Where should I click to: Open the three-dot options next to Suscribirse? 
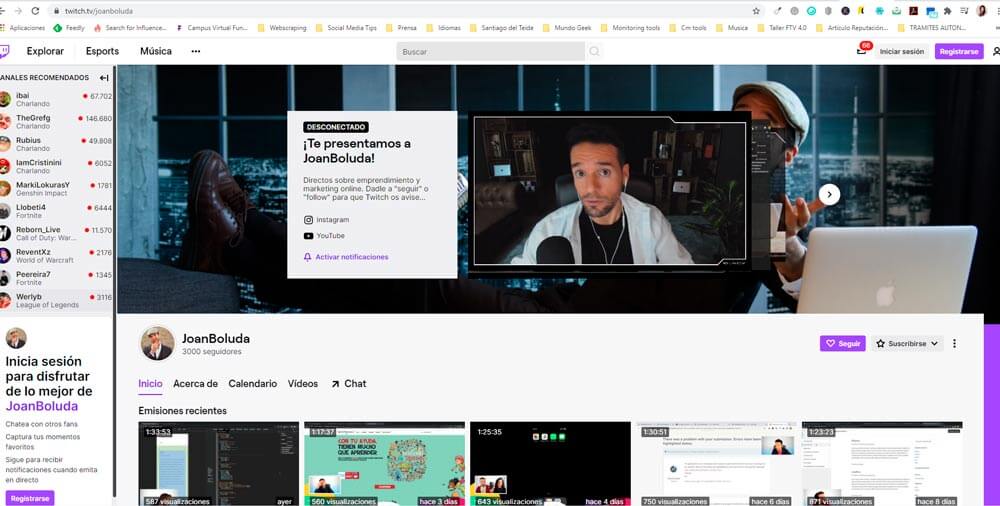tap(954, 343)
